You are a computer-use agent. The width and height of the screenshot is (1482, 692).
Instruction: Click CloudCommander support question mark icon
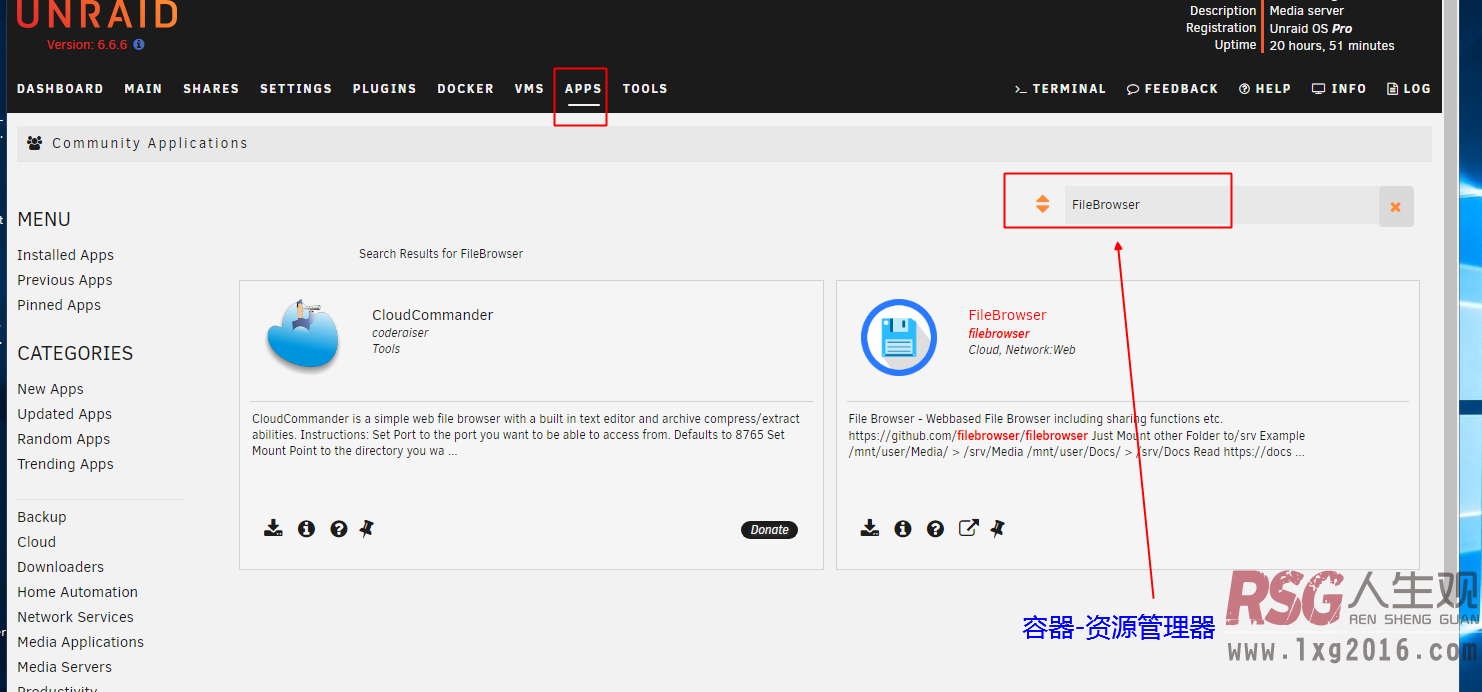[x=339, y=529]
